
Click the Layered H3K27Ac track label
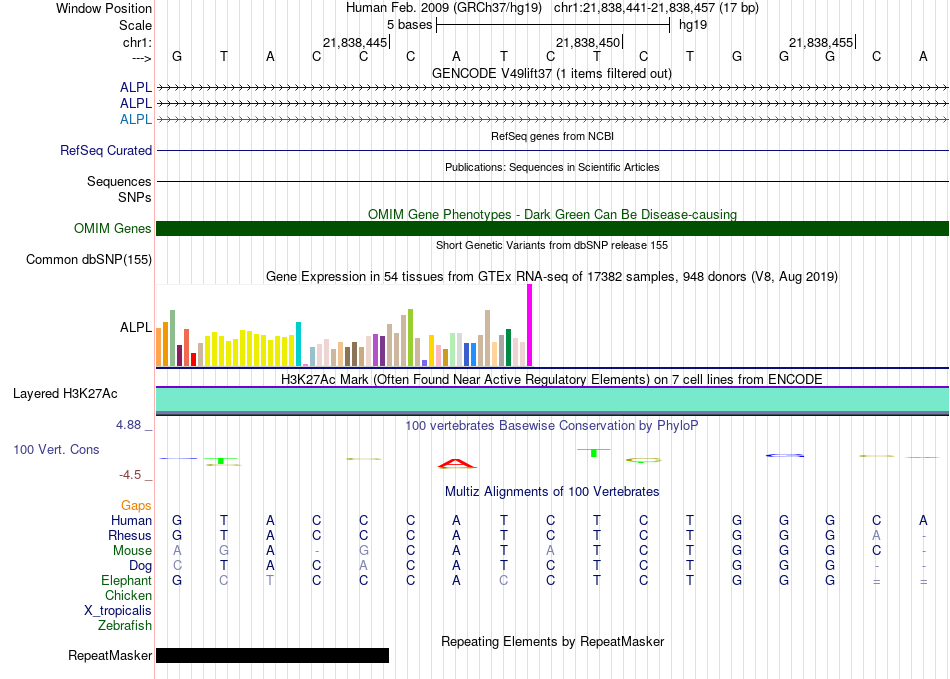(65, 394)
